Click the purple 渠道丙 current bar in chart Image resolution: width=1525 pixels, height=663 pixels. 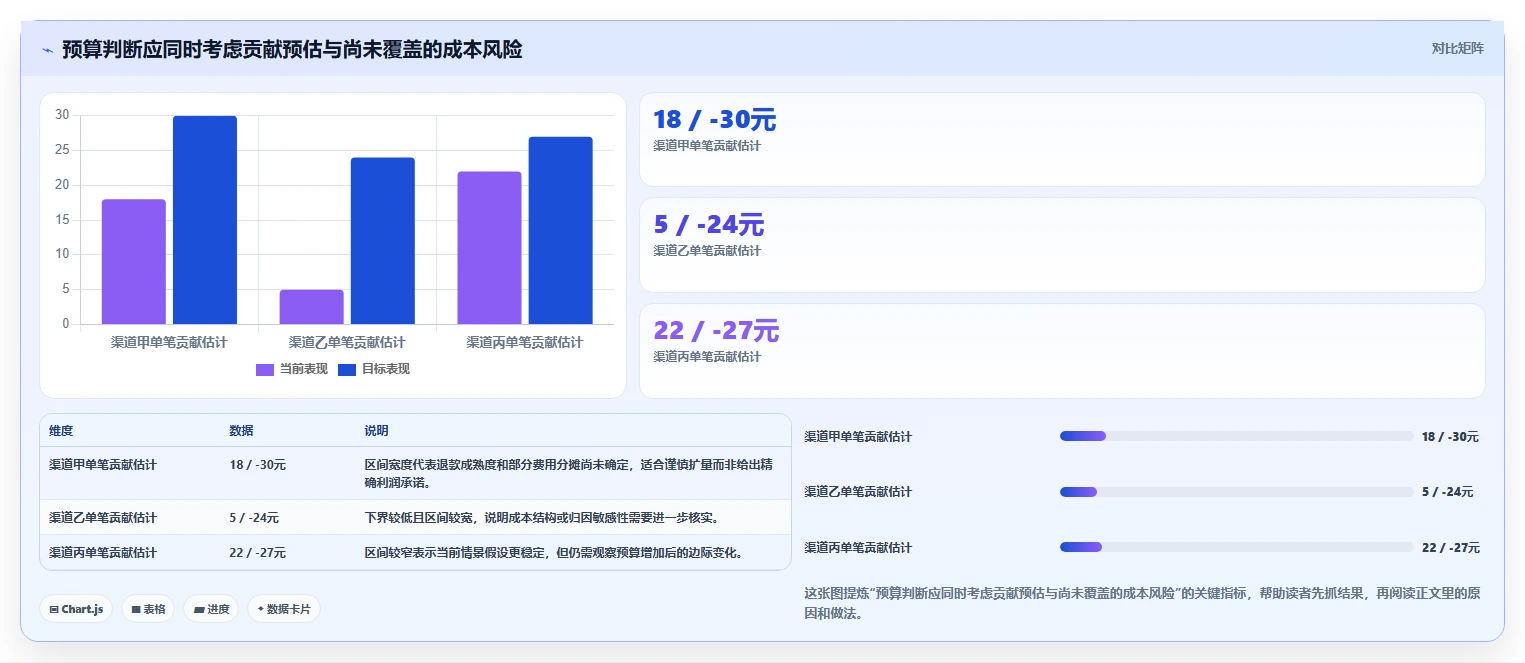[490, 248]
